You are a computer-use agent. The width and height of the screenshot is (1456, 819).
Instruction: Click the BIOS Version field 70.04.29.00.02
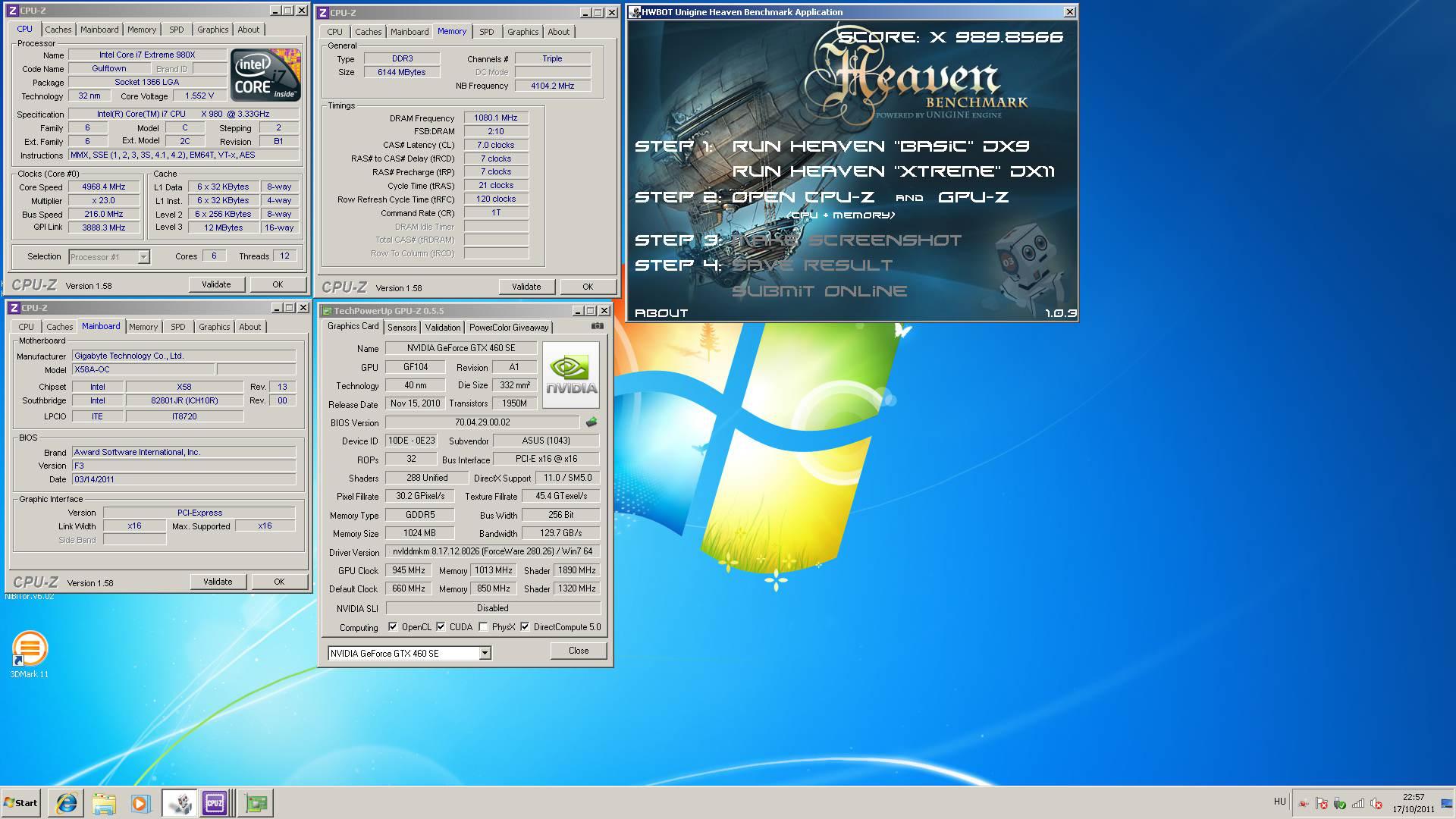pyautogui.click(x=482, y=422)
